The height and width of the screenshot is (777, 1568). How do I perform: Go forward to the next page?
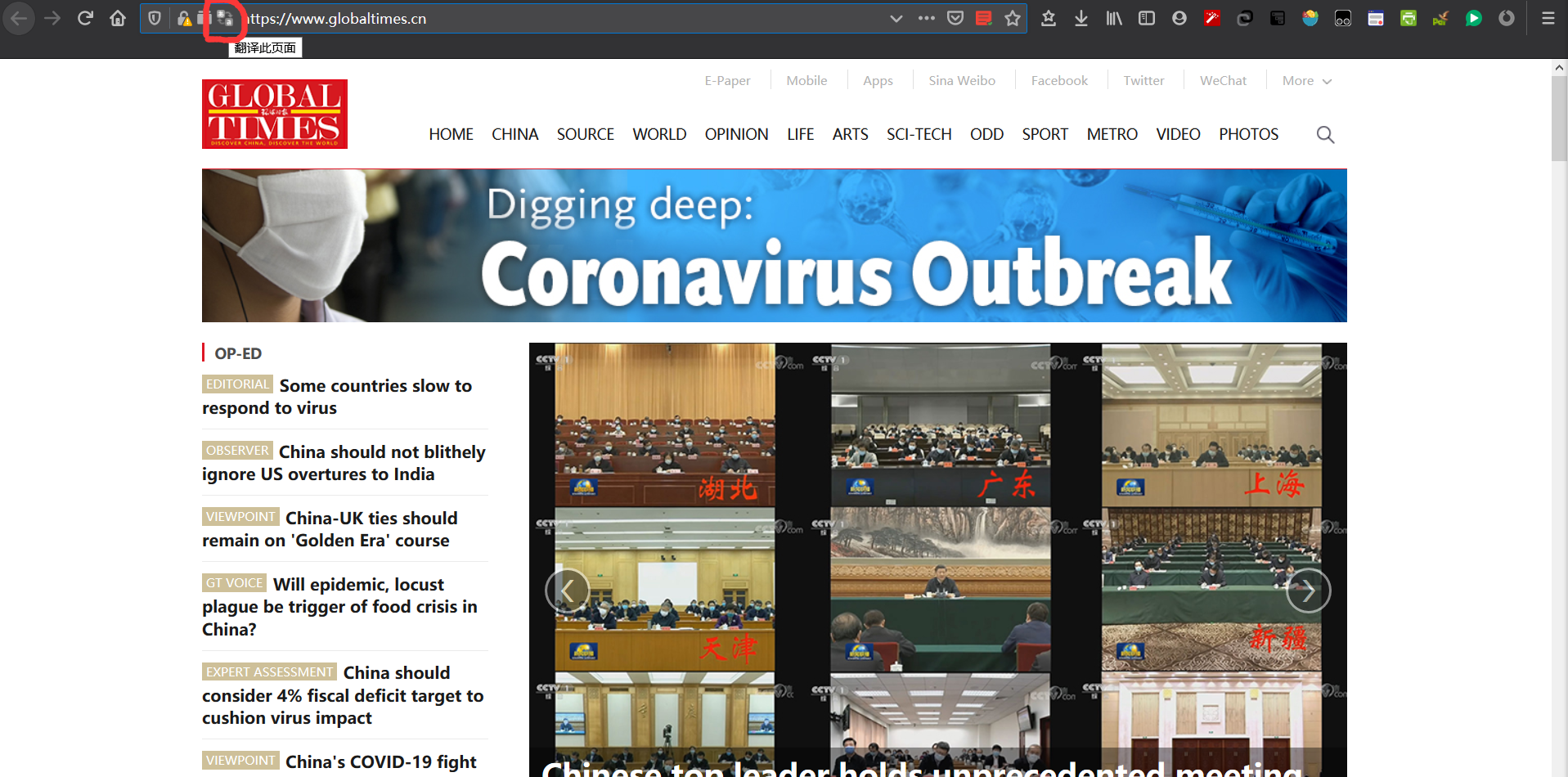click(52, 18)
